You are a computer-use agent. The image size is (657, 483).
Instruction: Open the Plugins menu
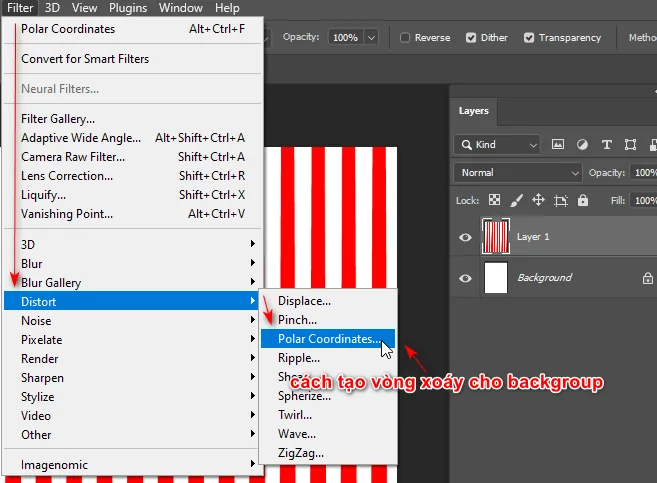128,8
